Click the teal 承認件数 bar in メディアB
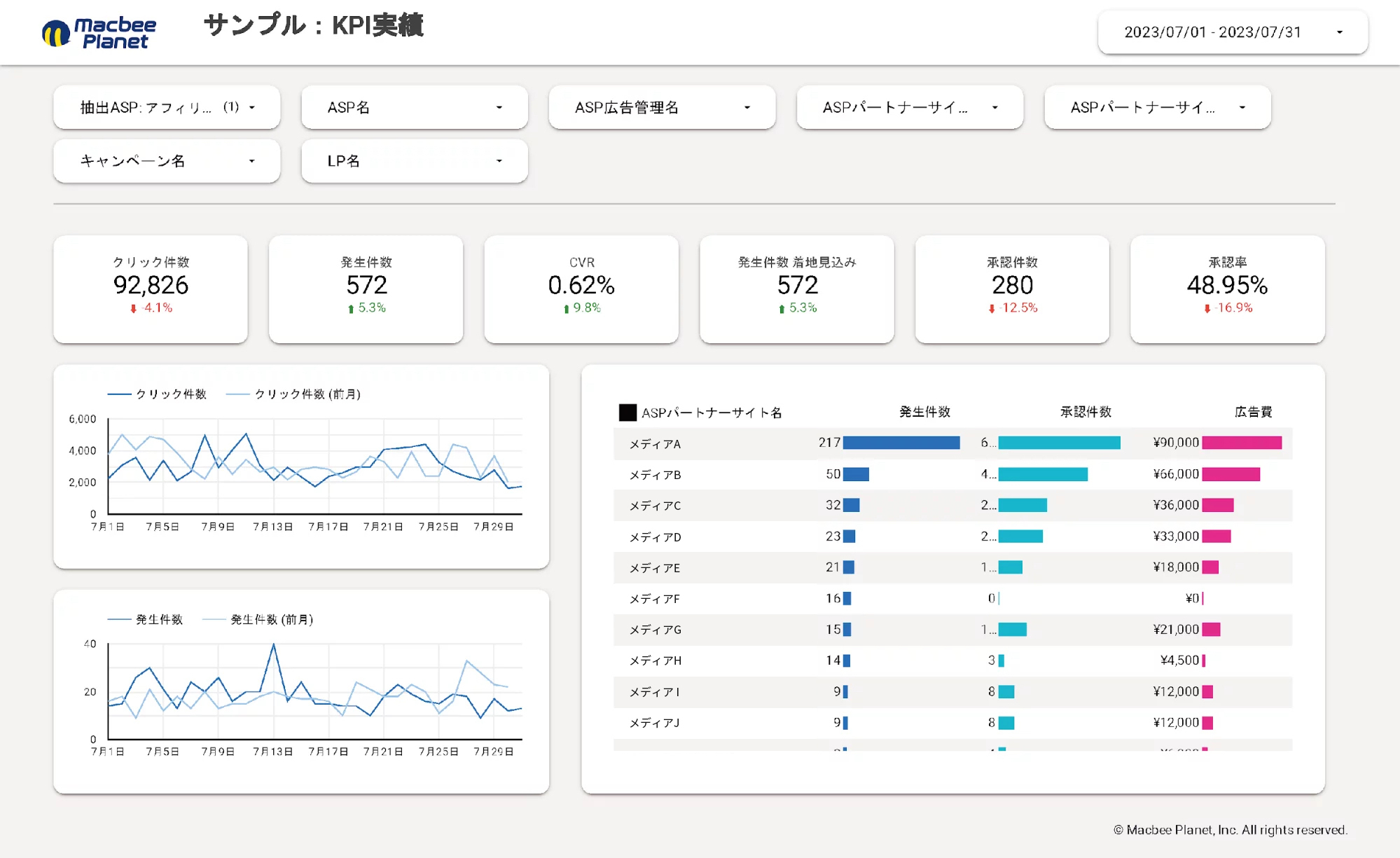 click(1043, 474)
